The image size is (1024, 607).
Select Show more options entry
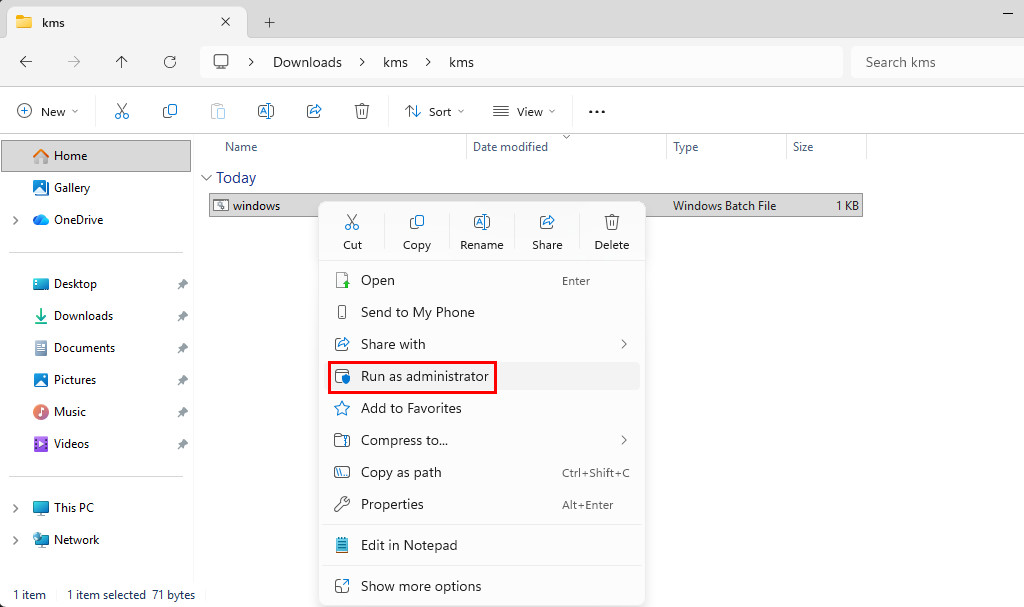(420, 586)
